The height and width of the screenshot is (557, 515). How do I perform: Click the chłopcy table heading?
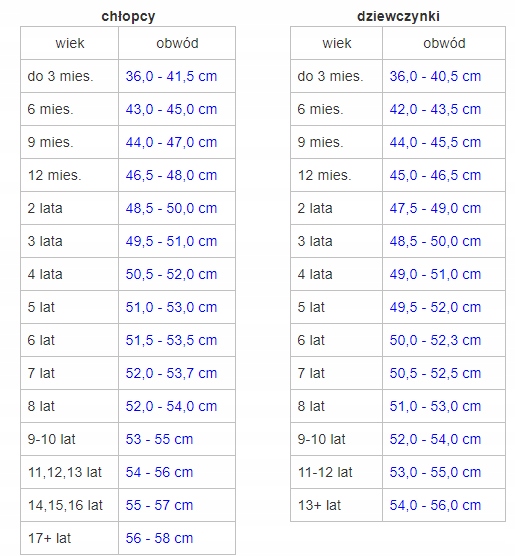coord(128,17)
